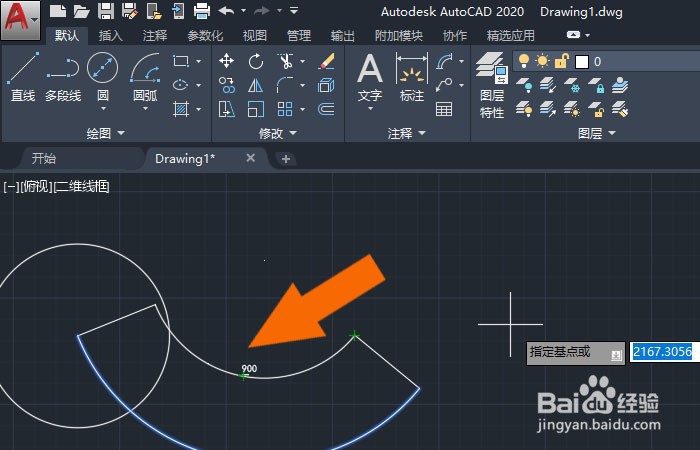Undo the last action
700x450 pixels.
click(227, 11)
